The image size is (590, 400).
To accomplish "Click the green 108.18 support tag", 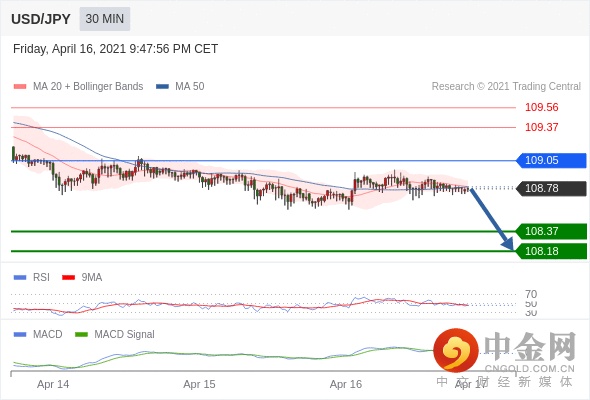I will coord(551,251).
